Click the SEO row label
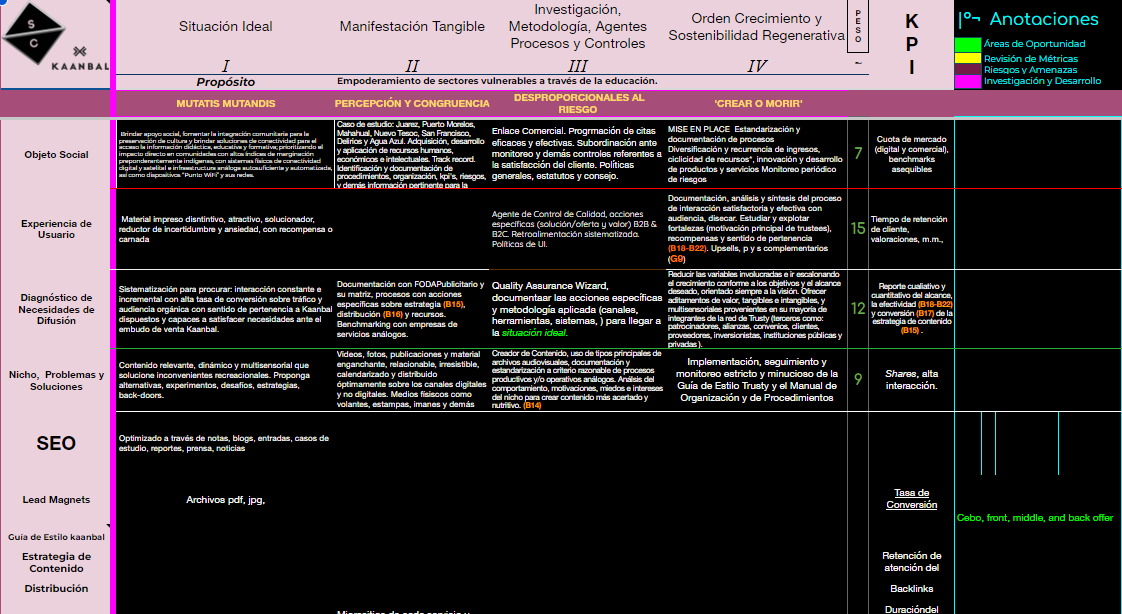The height and width of the screenshot is (614, 1122). click(x=57, y=443)
